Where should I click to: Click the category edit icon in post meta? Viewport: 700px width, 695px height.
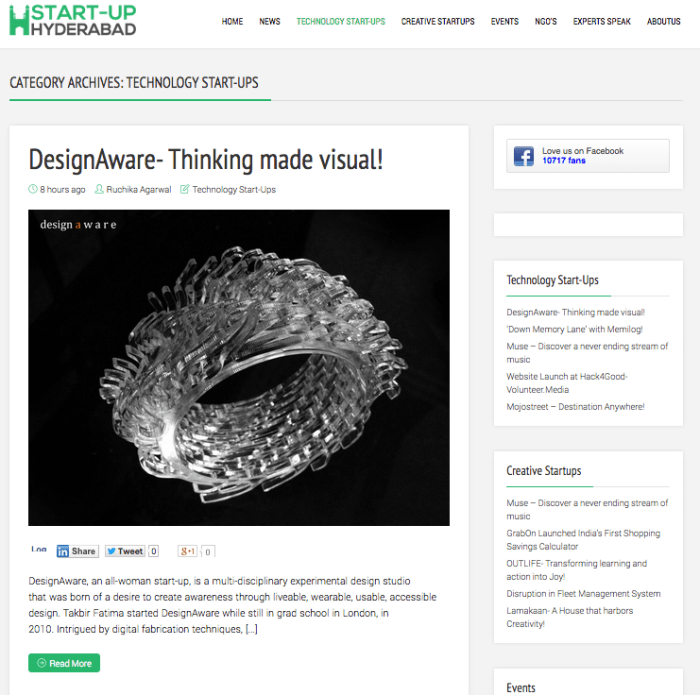coord(185,189)
